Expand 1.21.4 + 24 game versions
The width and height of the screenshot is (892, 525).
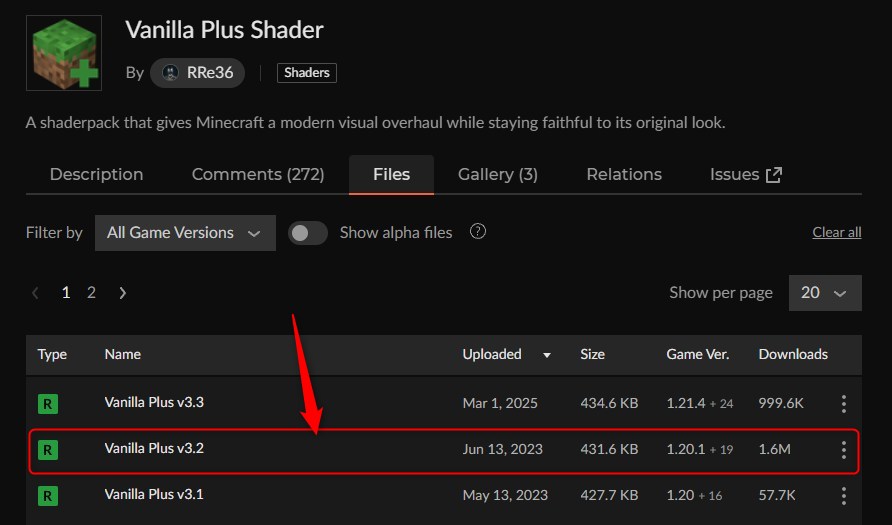[x=700, y=403]
